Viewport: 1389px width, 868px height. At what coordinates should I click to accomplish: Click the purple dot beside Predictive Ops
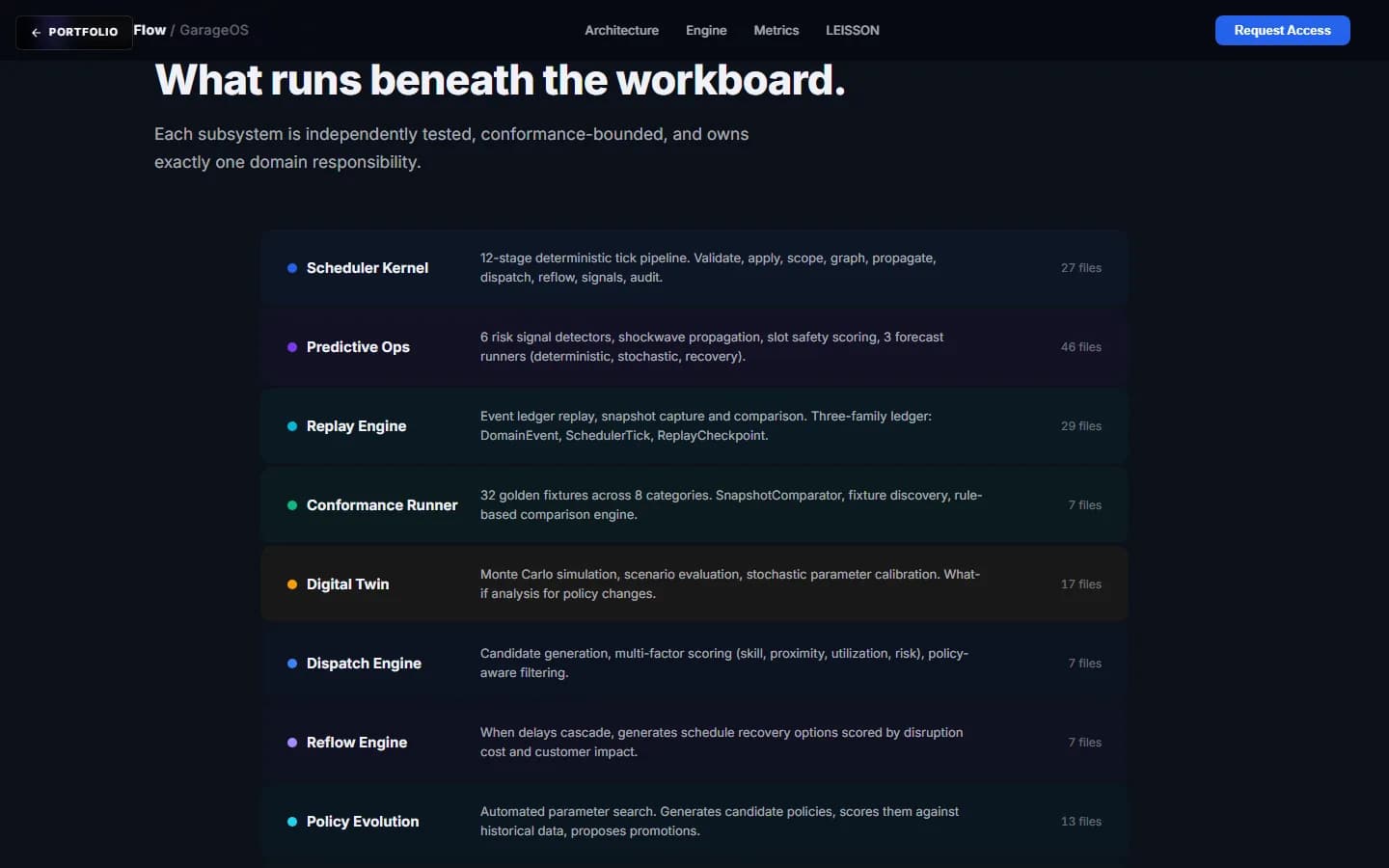pyautogui.click(x=292, y=347)
